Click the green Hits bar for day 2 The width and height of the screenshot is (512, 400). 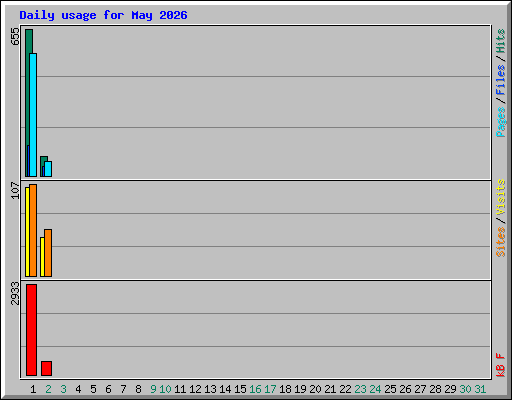(x=44, y=159)
